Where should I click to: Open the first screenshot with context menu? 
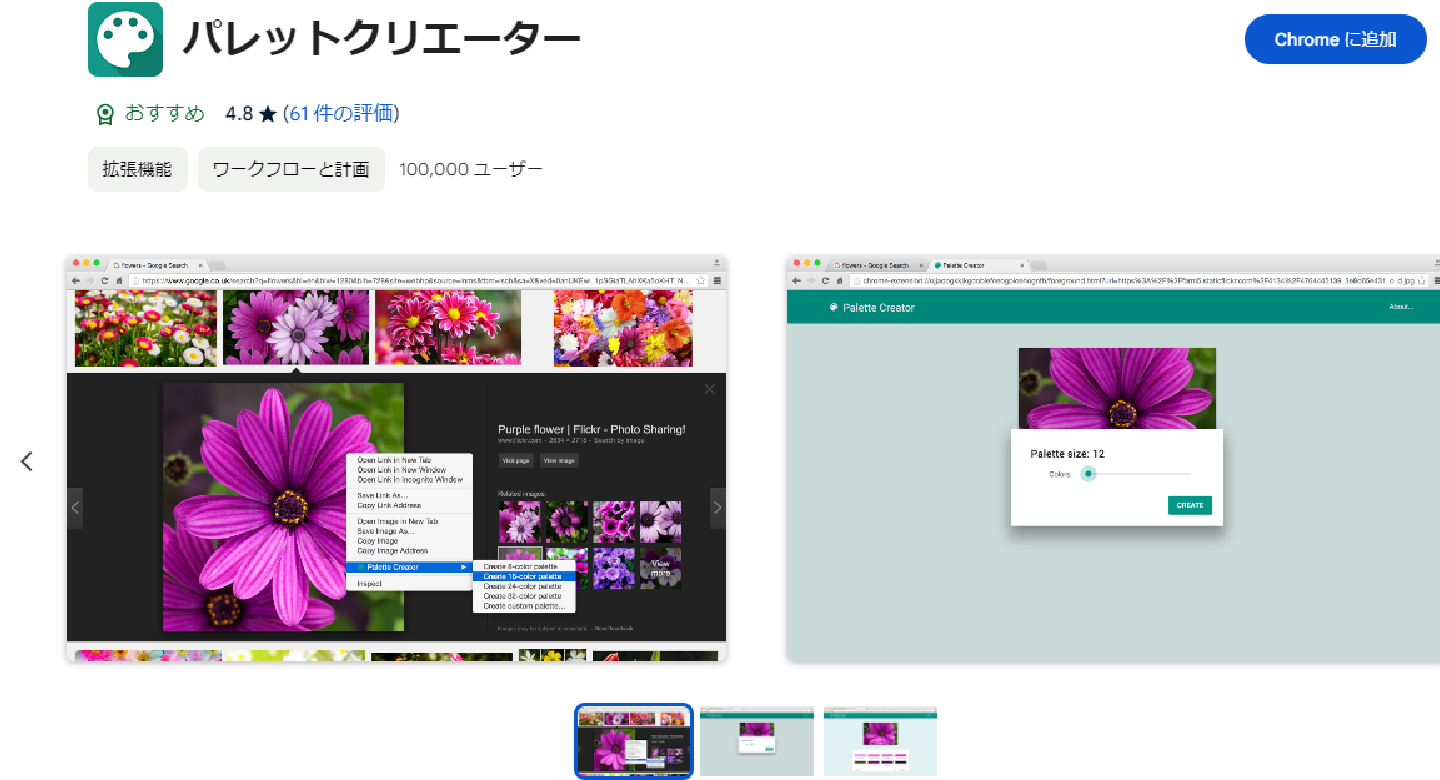point(397,458)
